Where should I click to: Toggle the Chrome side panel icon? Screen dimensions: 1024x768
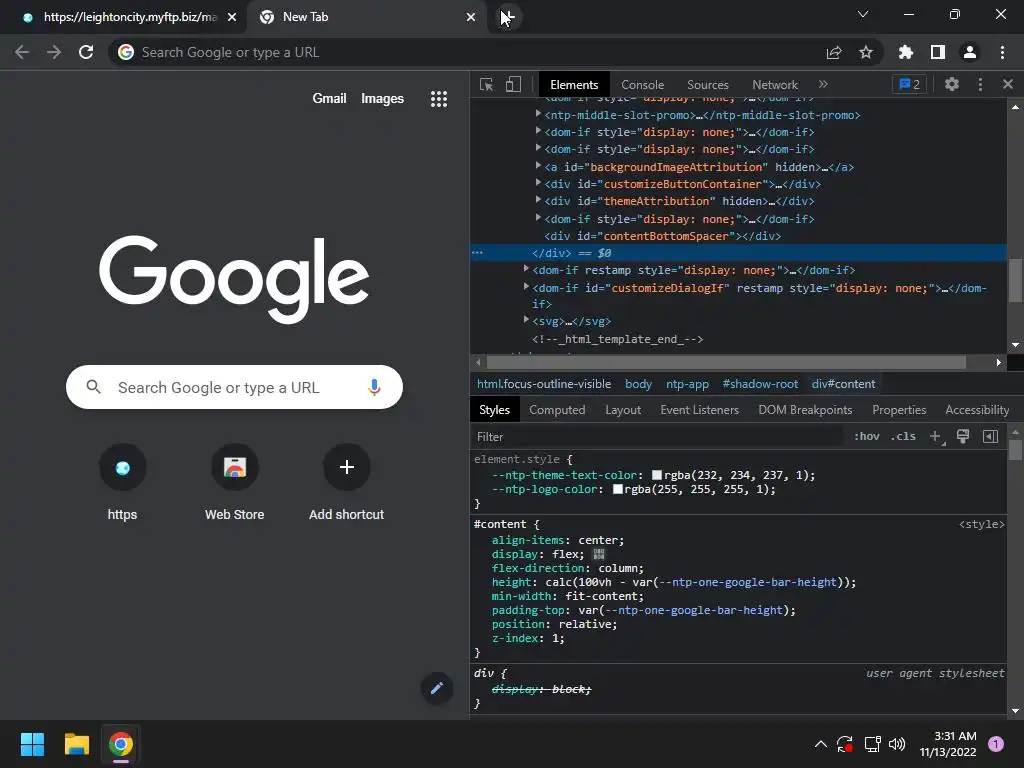pyautogui.click(x=938, y=52)
